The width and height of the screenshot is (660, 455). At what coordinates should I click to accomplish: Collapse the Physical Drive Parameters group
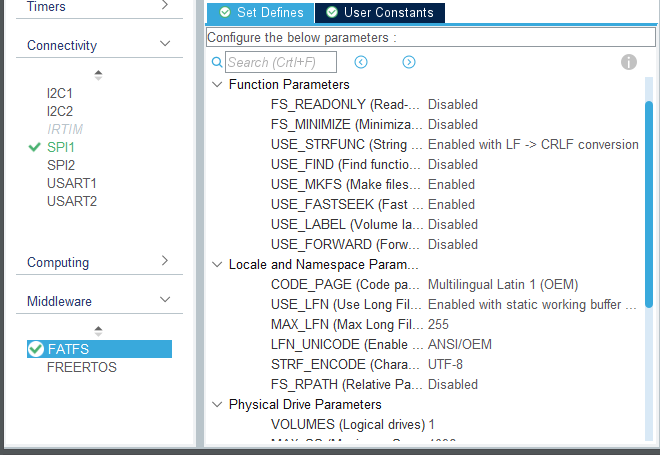pyautogui.click(x=217, y=404)
